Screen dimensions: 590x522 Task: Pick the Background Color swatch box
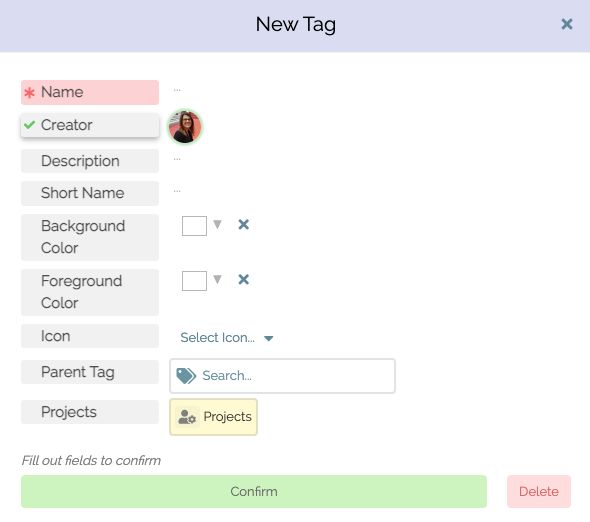[194, 226]
